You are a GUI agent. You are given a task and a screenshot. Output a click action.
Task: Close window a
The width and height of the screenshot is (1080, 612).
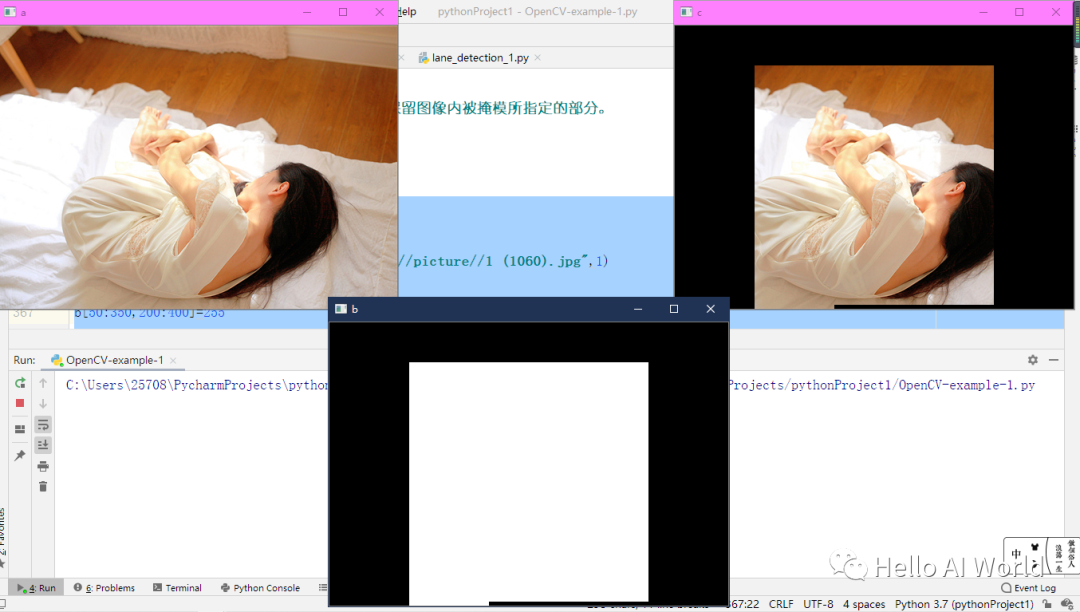[x=380, y=12]
